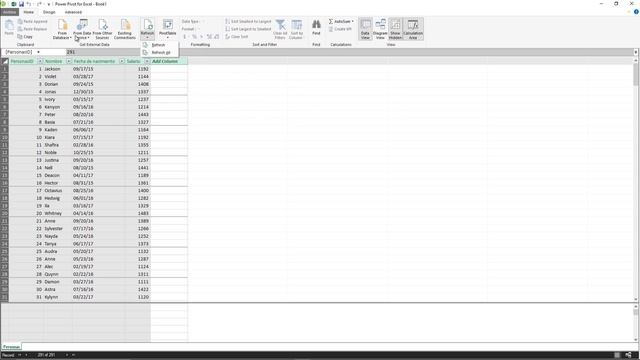Select the Design ribbon tab
The image size is (640, 360).
(49, 12)
